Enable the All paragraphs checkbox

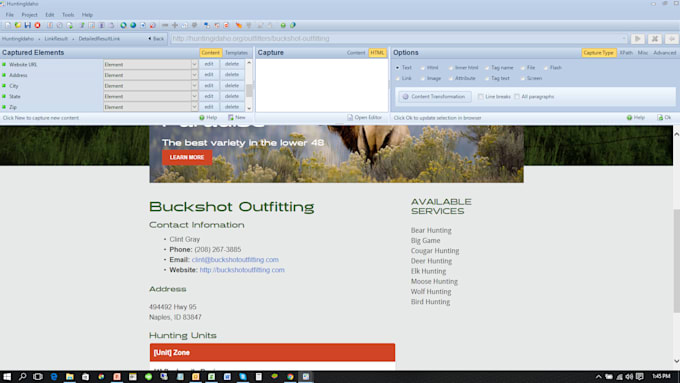tap(517, 97)
